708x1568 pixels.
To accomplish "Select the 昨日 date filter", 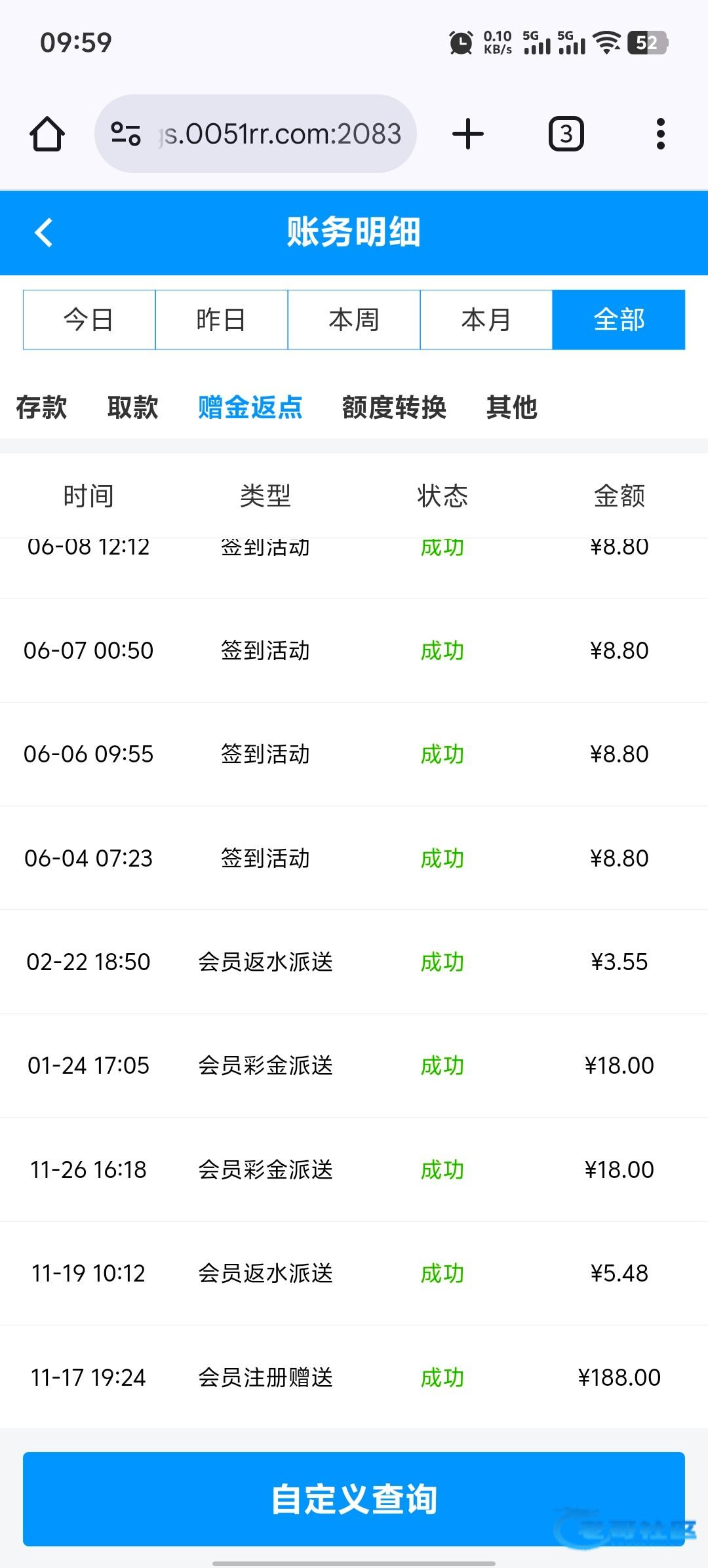I will [222, 320].
